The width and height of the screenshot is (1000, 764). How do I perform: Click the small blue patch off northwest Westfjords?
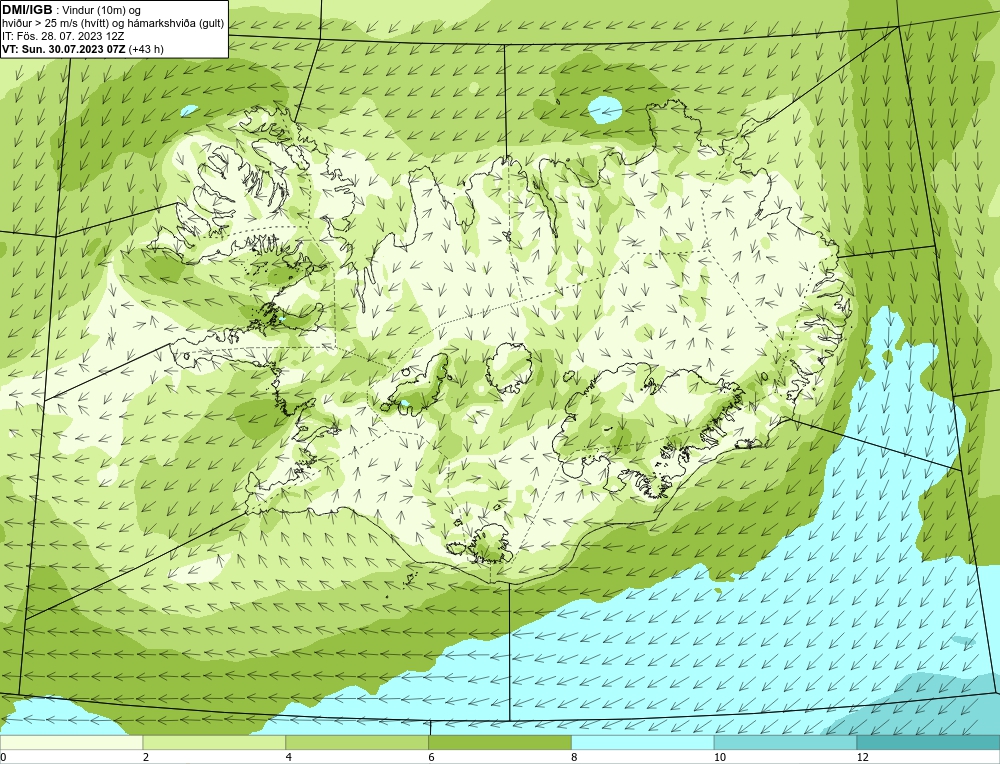[x=189, y=110]
